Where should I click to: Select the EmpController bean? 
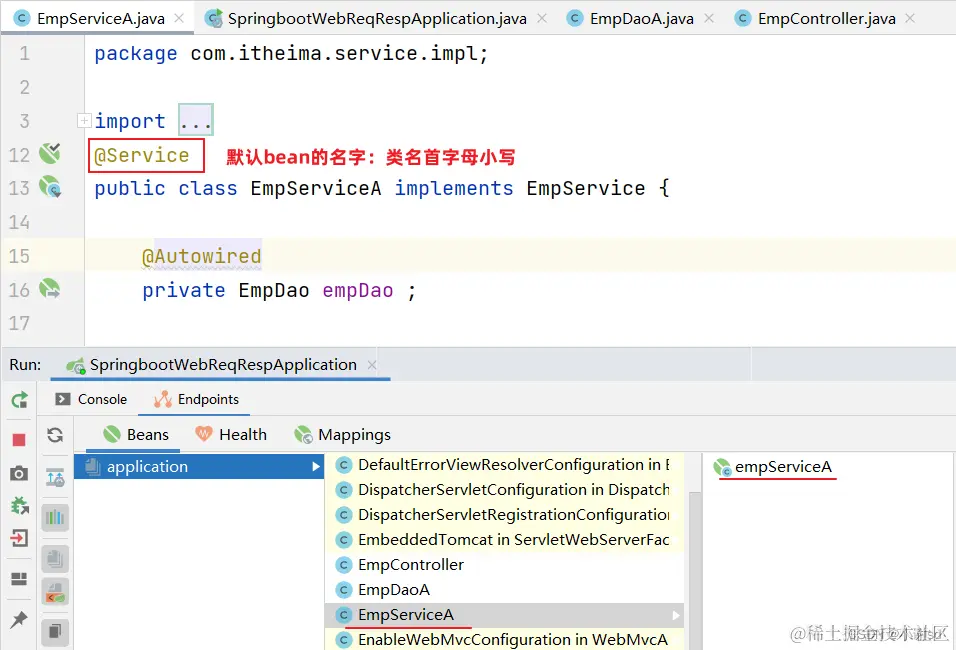[x=504, y=565]
